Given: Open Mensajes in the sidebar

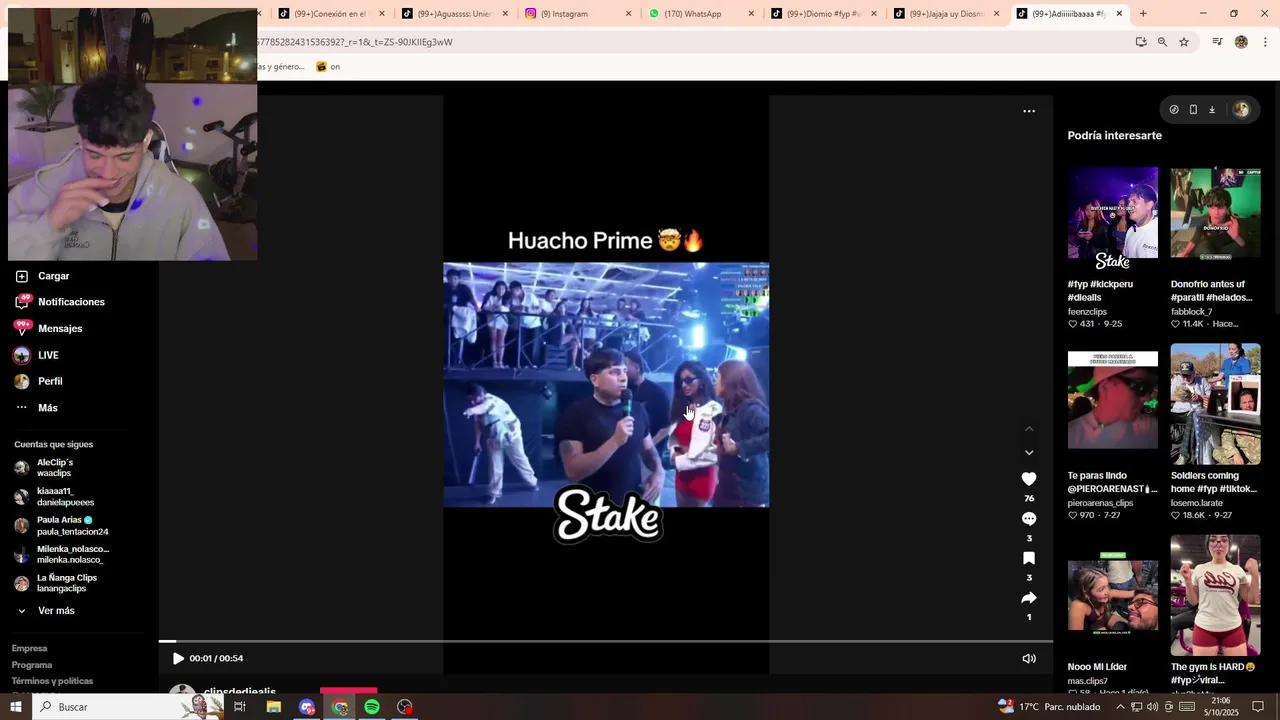Looking at the screenshot, I should (x=48, y=328).
